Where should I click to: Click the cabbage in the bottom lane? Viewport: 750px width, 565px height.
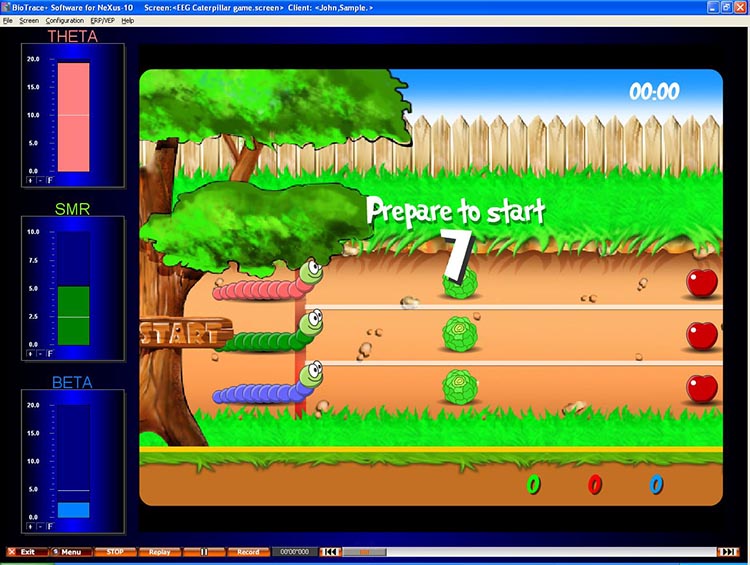460,387
